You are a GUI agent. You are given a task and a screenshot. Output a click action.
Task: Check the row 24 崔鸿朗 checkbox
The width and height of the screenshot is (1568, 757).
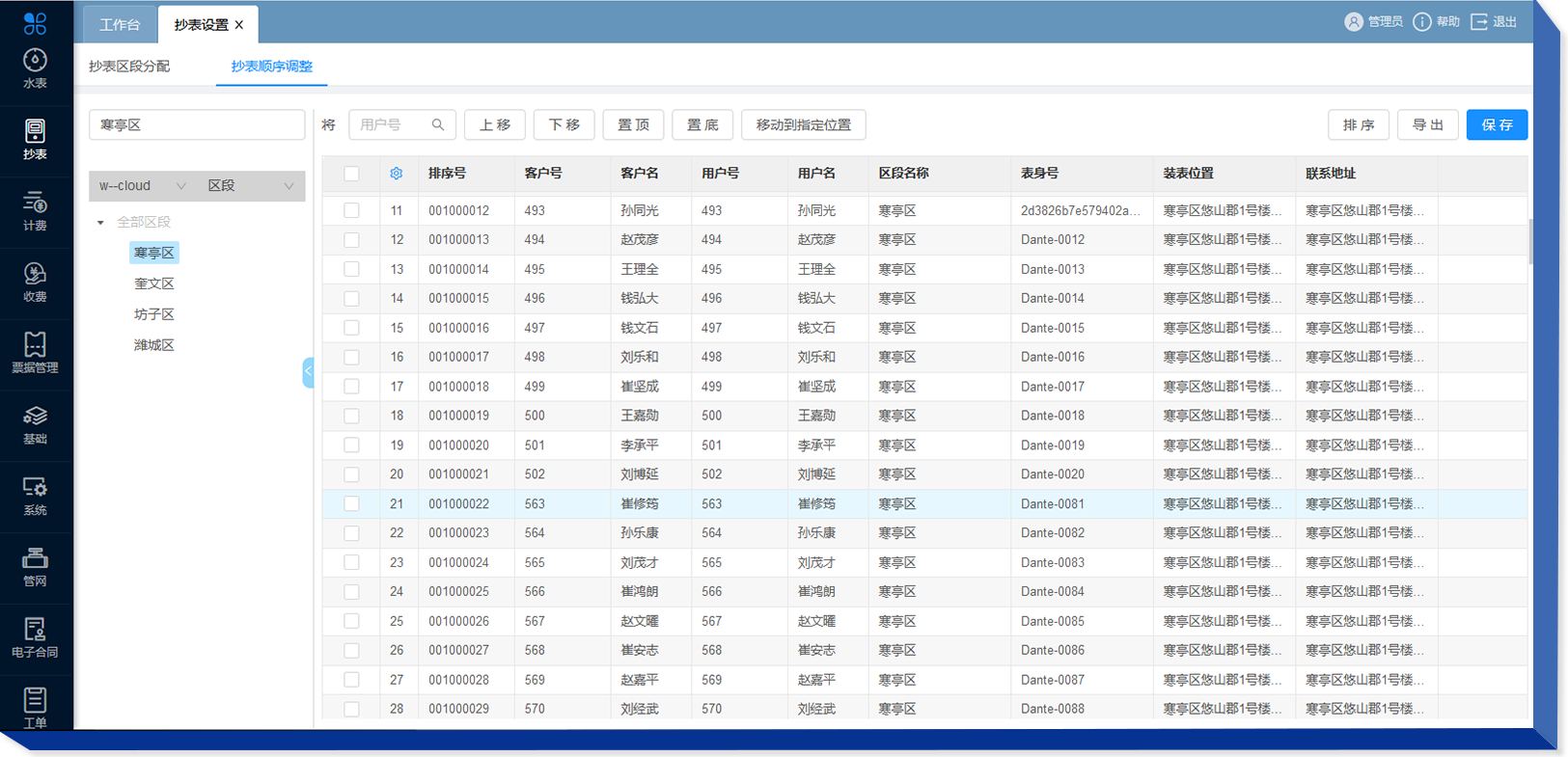coord(351,591)
